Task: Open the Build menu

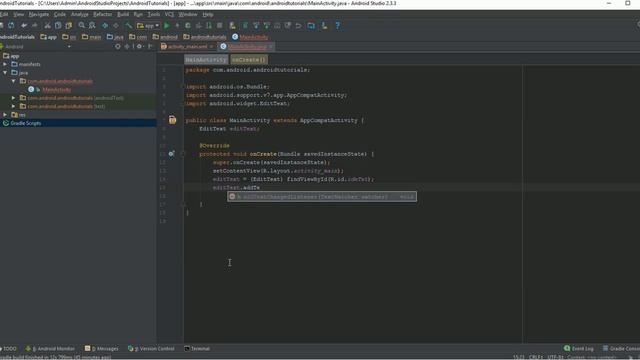Action: 123,14
